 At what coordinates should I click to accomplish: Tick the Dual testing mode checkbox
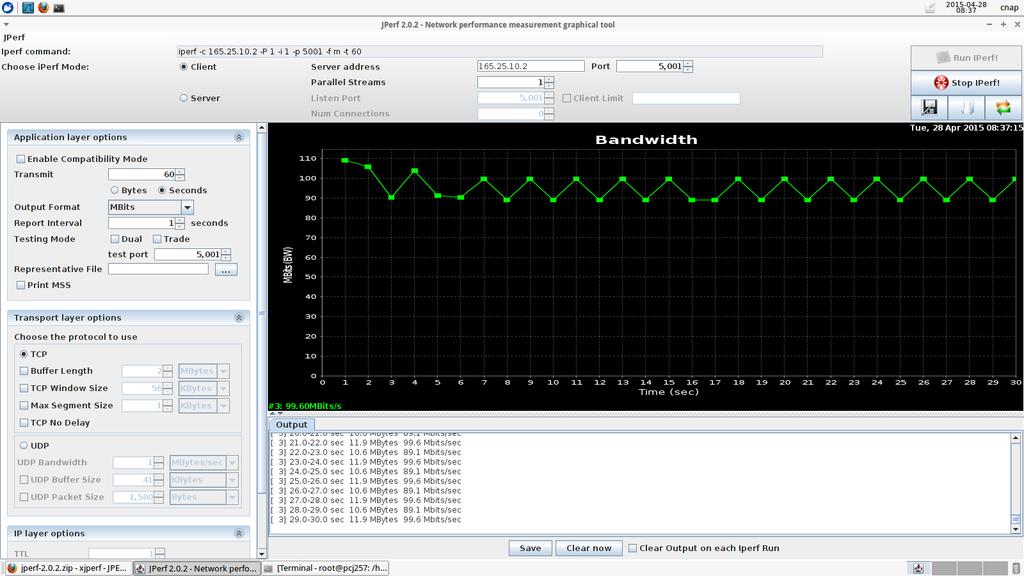coord(114,239)
